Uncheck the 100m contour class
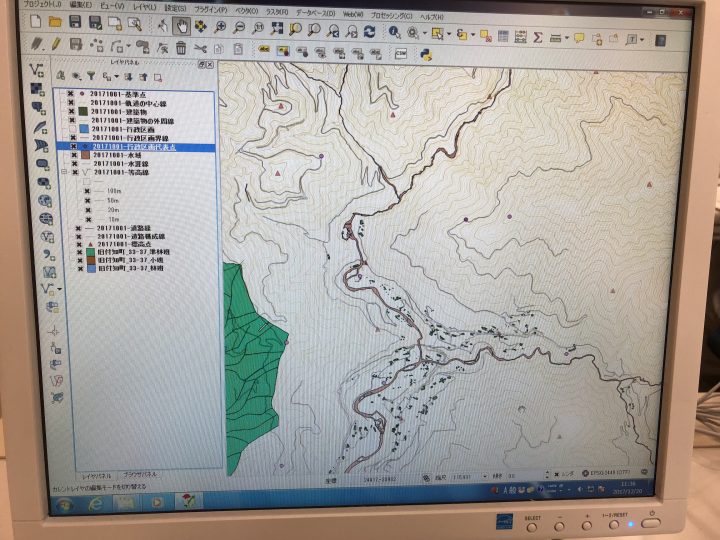Screen dimensions: 720x540 [87, 191]
